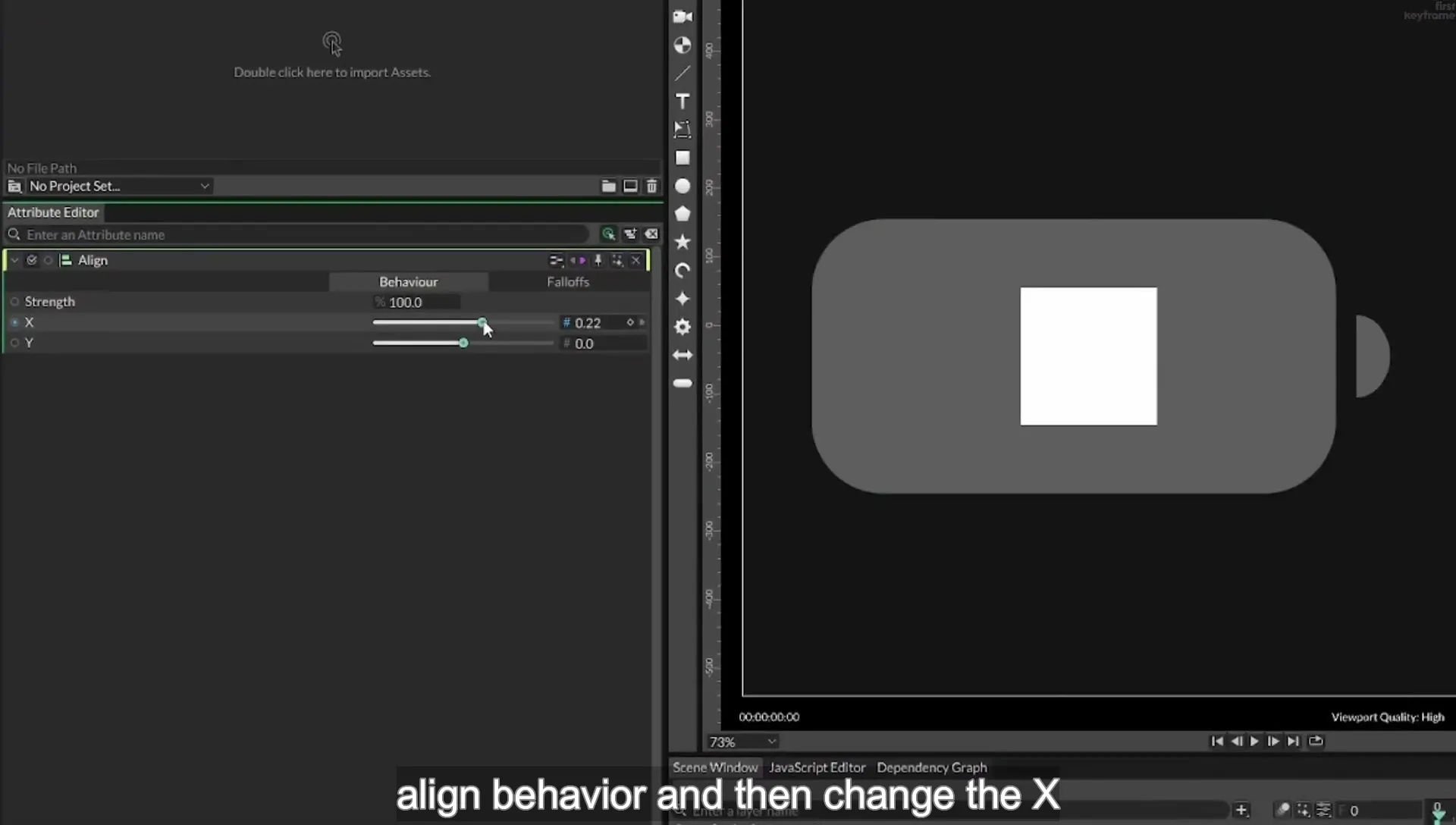
Task: Go to the first frame
Action: 1216,742
